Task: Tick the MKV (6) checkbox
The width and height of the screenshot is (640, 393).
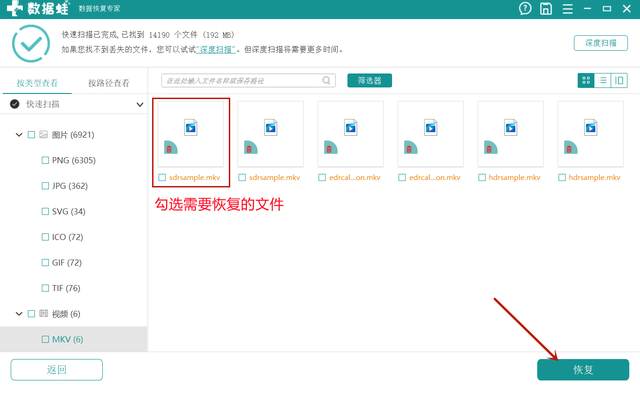Action: (45, 339)
